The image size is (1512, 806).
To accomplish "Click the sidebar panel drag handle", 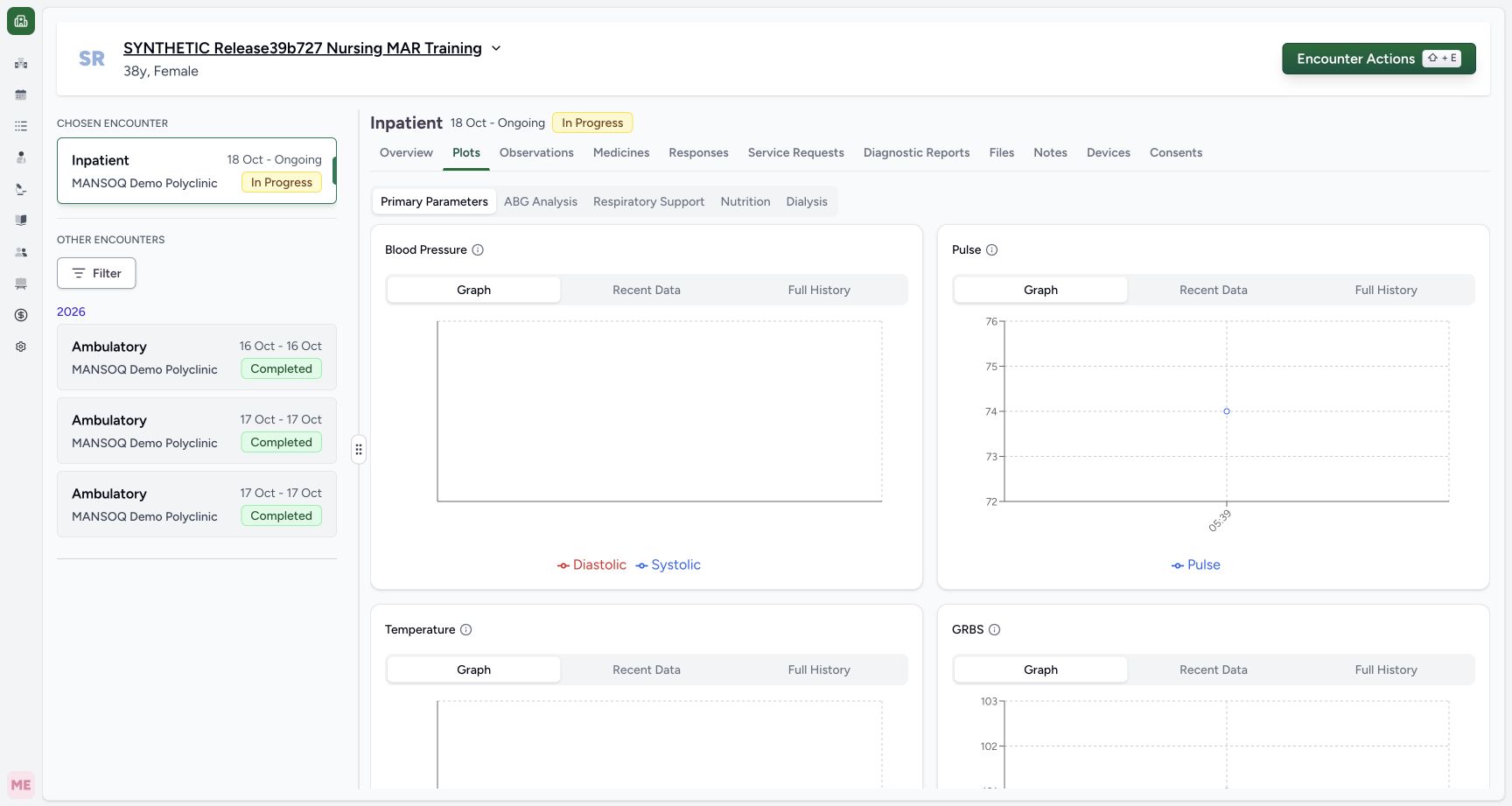I will click(359, 450).
